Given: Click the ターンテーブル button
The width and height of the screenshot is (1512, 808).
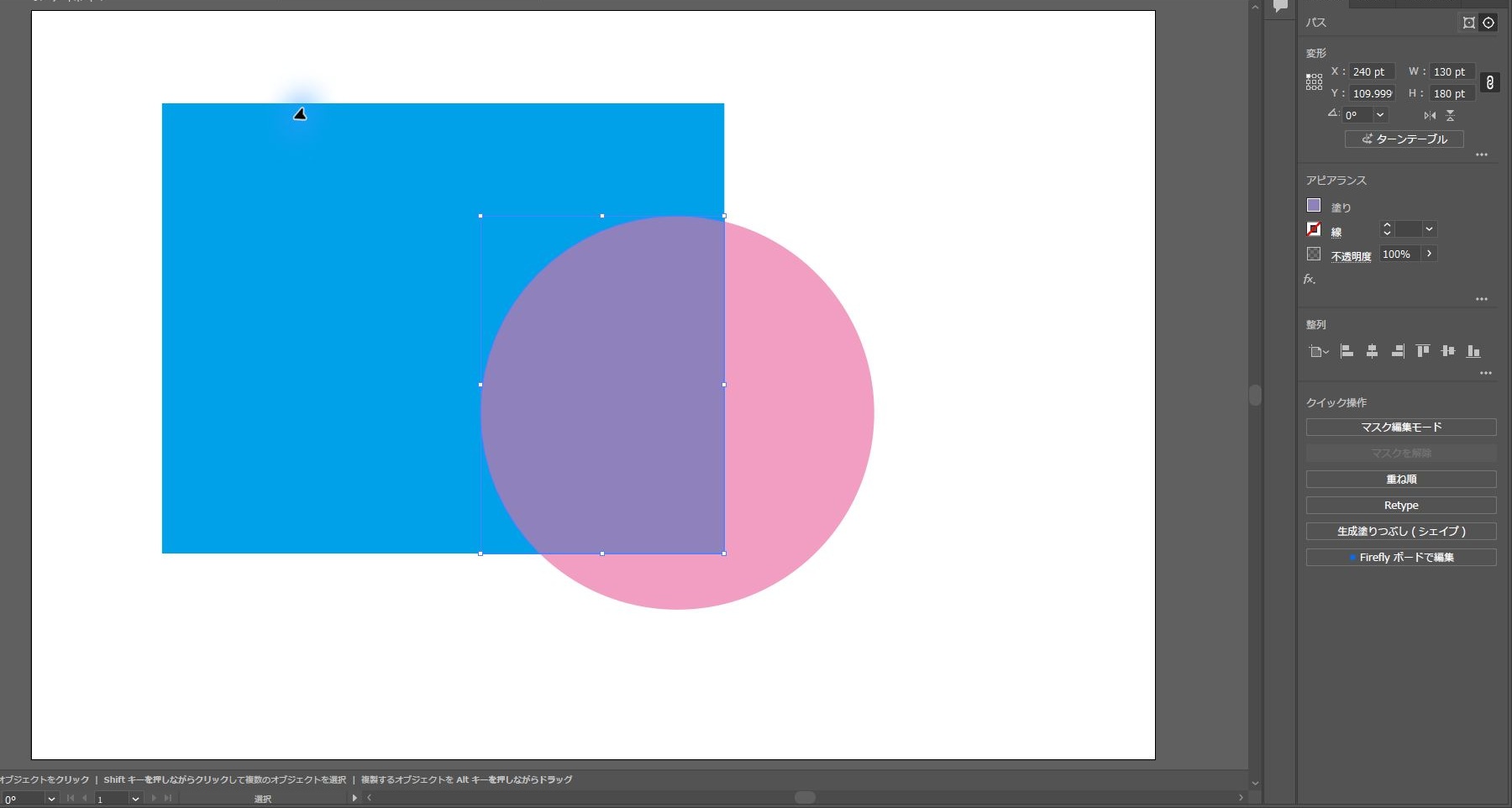Looking at the screenshot, I should [1404, 139].
